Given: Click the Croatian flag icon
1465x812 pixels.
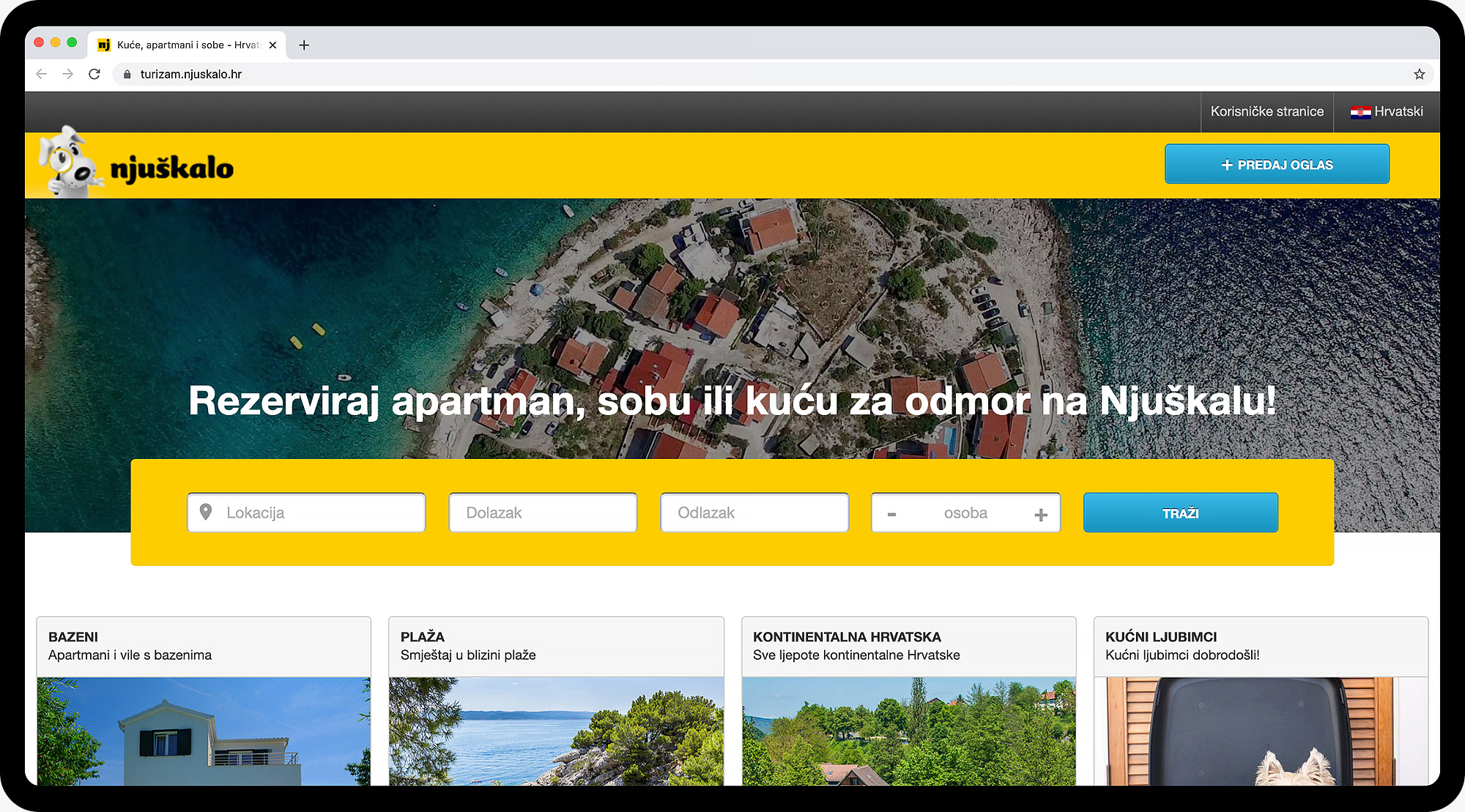Looking at the screenshot, I should point(1360,112).
